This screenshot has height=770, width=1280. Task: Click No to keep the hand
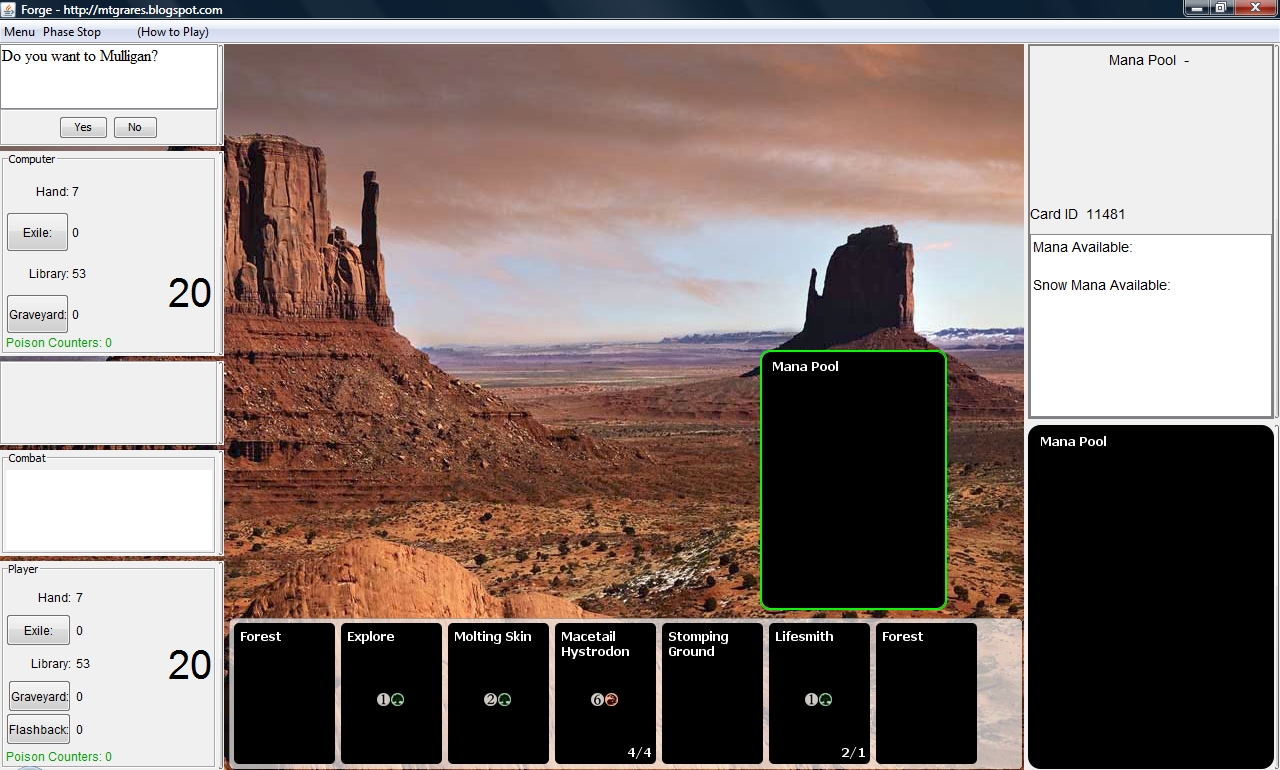pyautogui.click(x=135, y=127)
